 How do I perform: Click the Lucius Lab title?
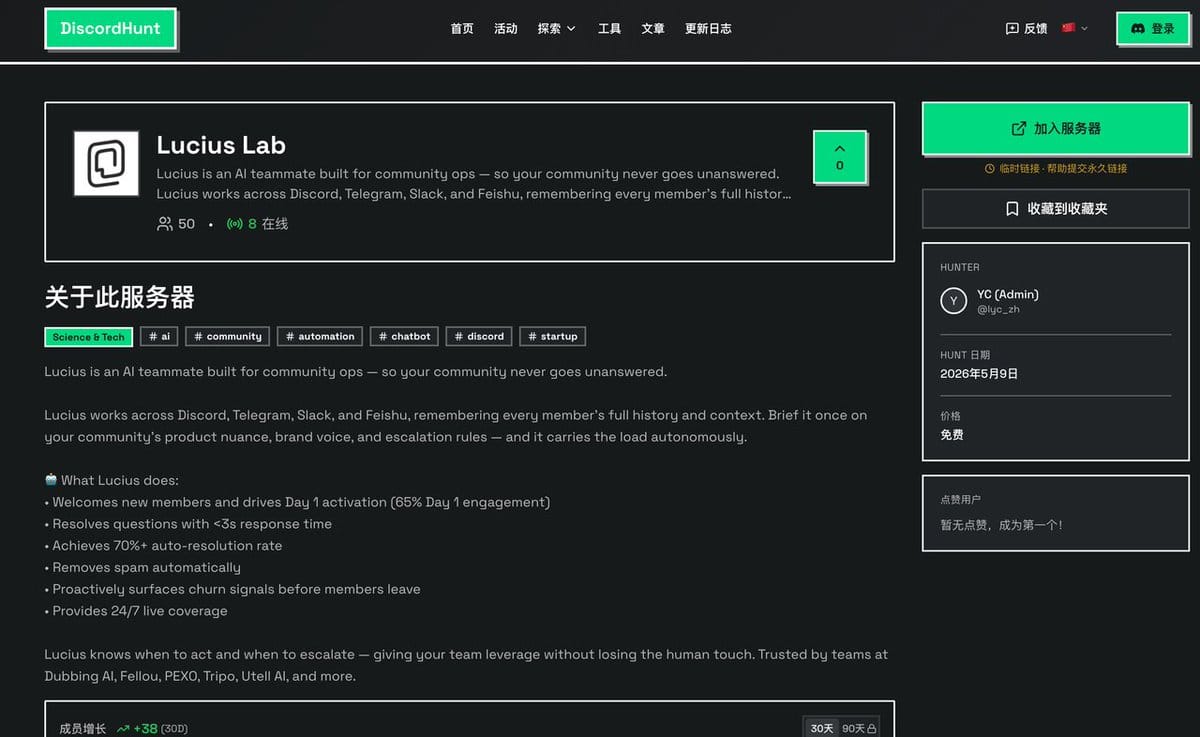coord(221,145)
